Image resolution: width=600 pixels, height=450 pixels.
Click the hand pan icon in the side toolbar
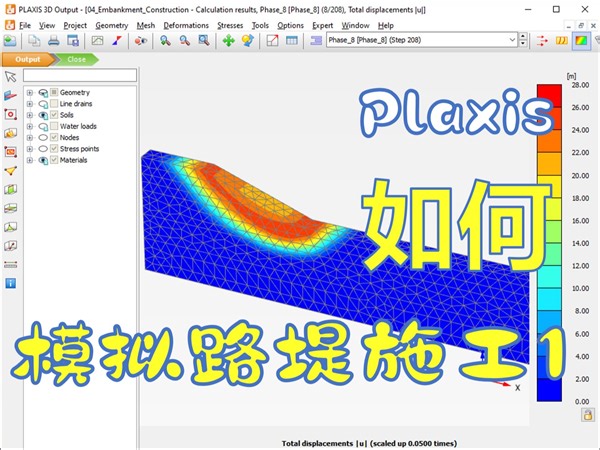pos(10,133)
